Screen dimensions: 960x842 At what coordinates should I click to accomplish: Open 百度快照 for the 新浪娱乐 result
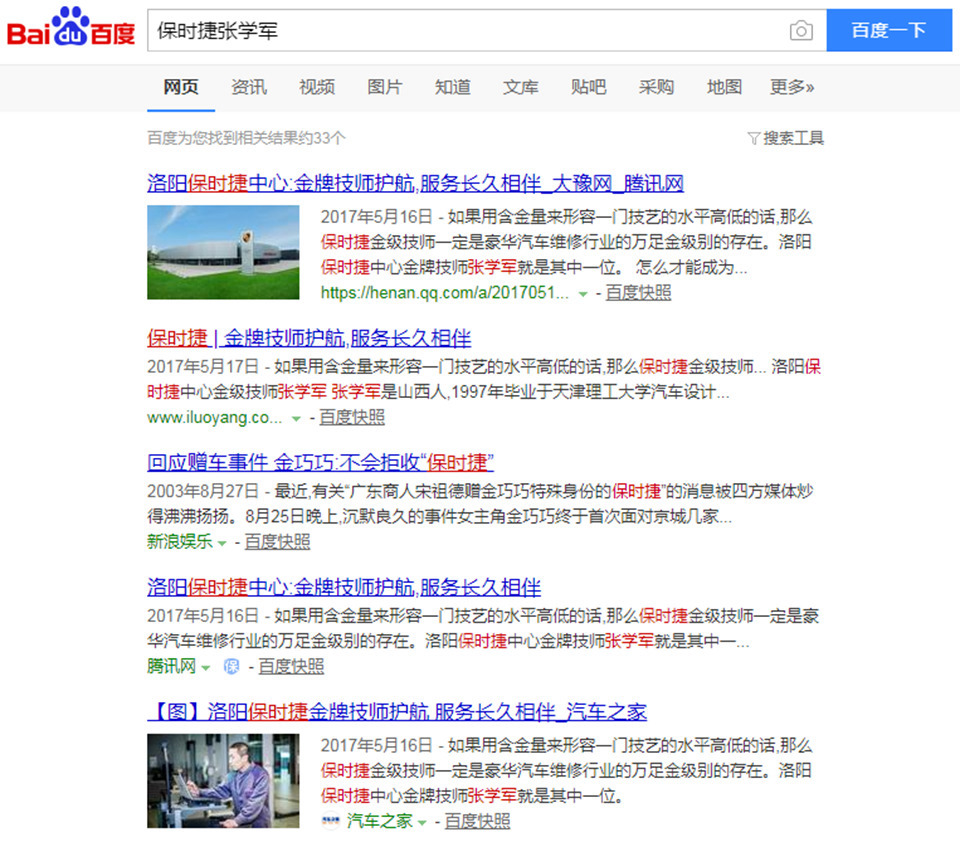[277, 542]
